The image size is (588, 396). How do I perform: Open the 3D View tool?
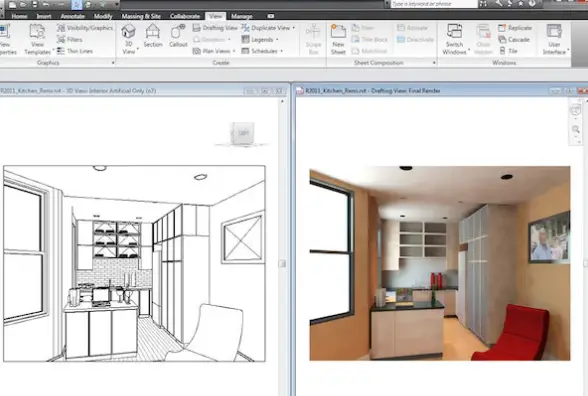pyautogui.click(x=128, y=32)
